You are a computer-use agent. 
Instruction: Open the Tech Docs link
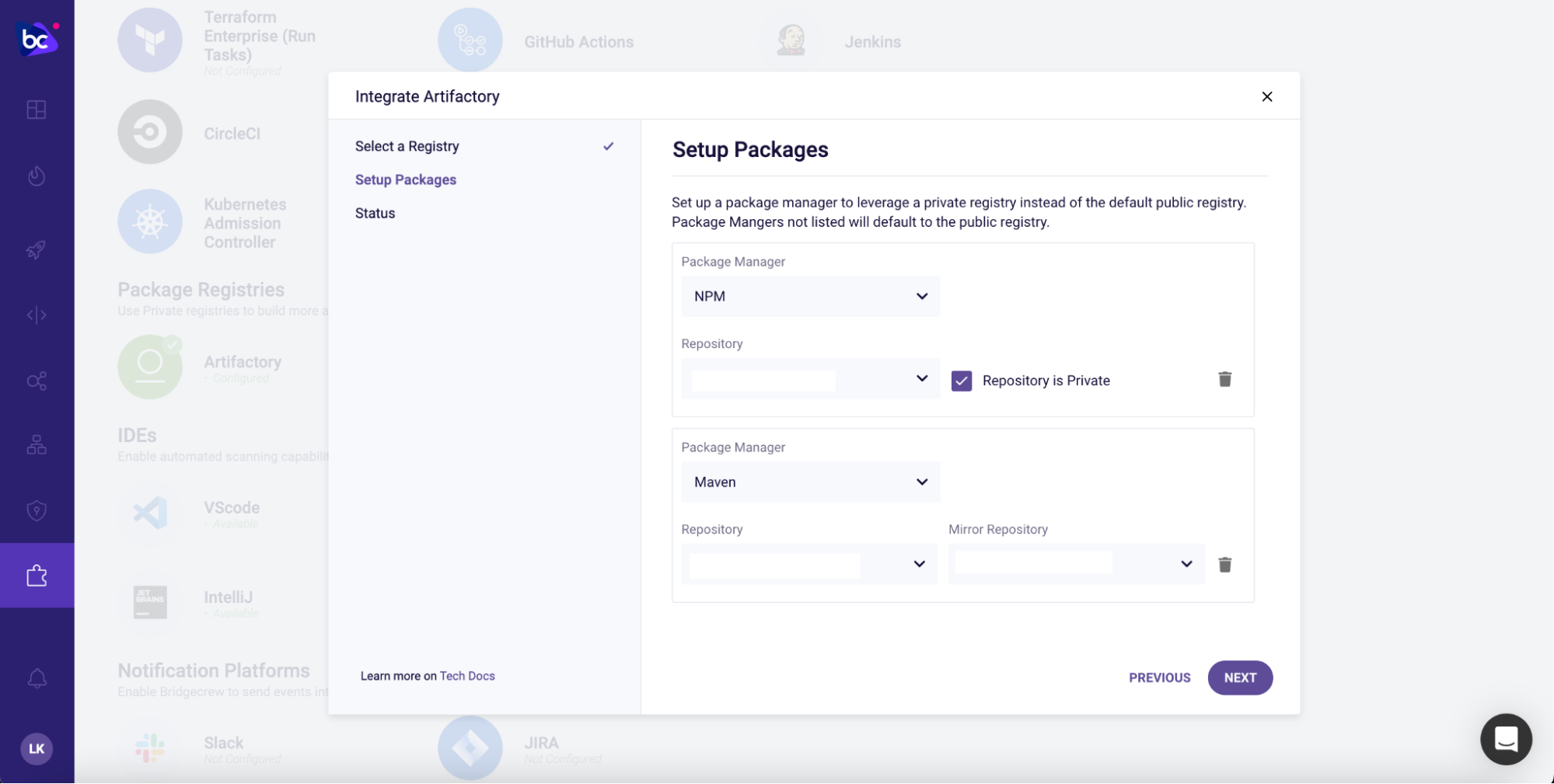coord(467,676)
